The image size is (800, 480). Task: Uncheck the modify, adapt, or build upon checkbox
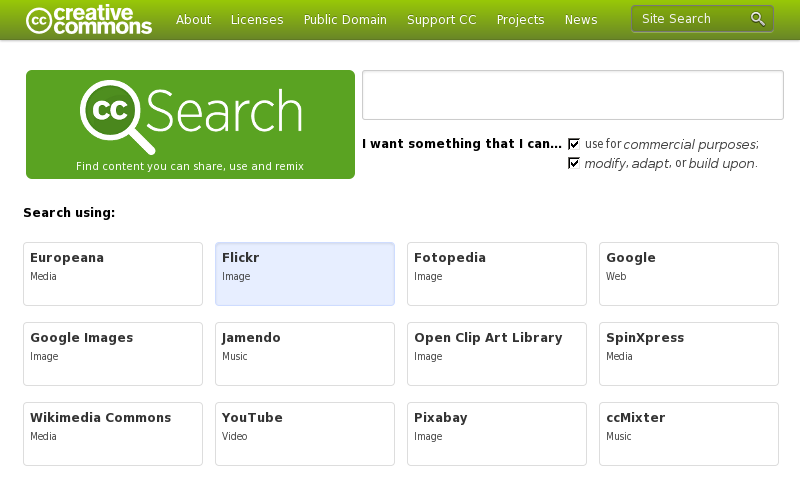click(574, 163)
